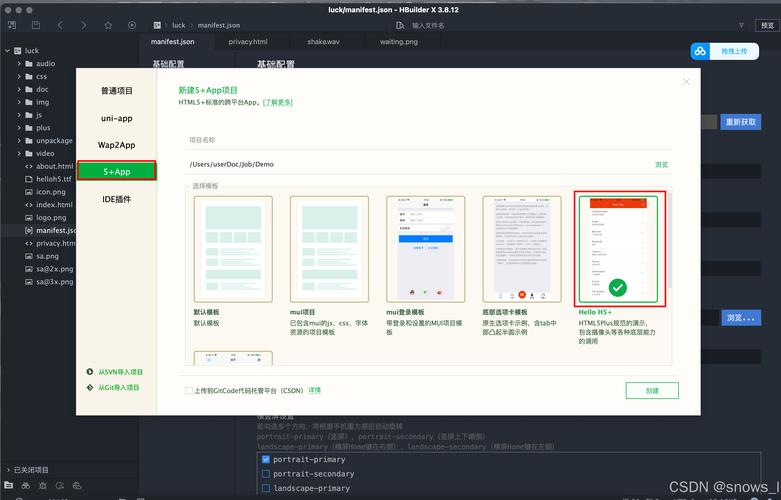
Task: Switch to privacy.html editor tab
Action: pos(248,42)
